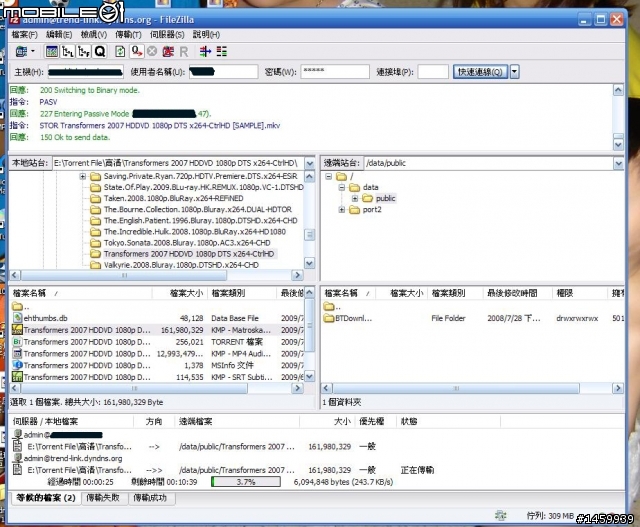This screenshot has width=640, height=527.
Task: Toggle the remote directory tree display
Action: pyautogui.click(x=84, y=51)
